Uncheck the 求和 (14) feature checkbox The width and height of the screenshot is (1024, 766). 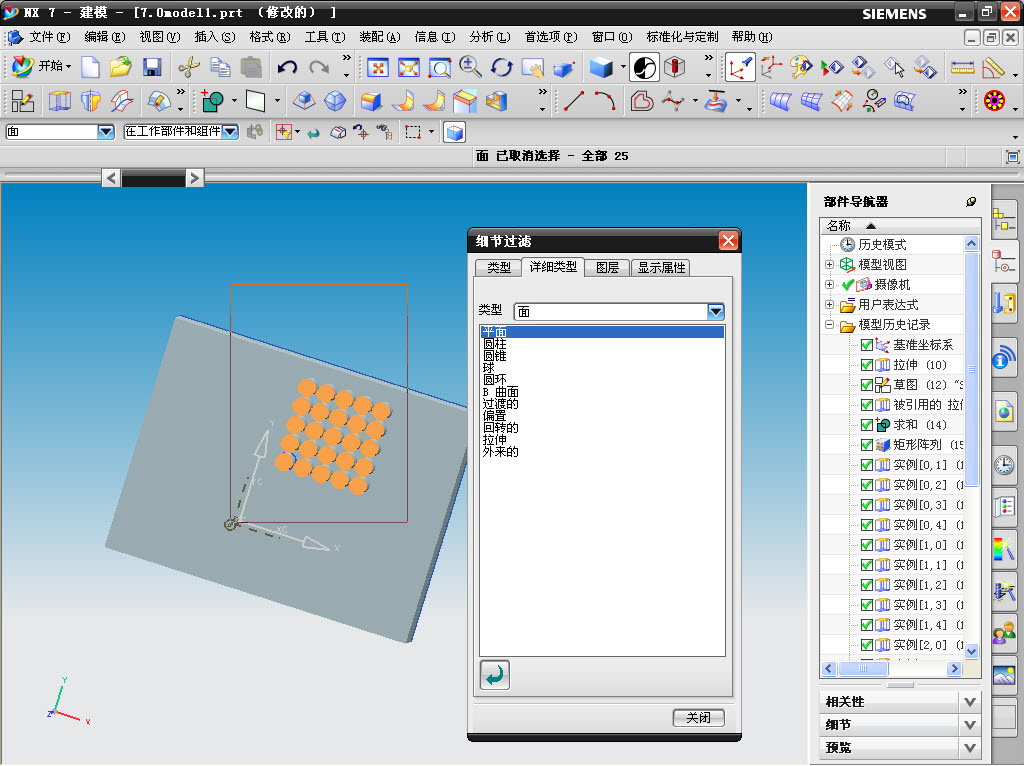point(867,425)
